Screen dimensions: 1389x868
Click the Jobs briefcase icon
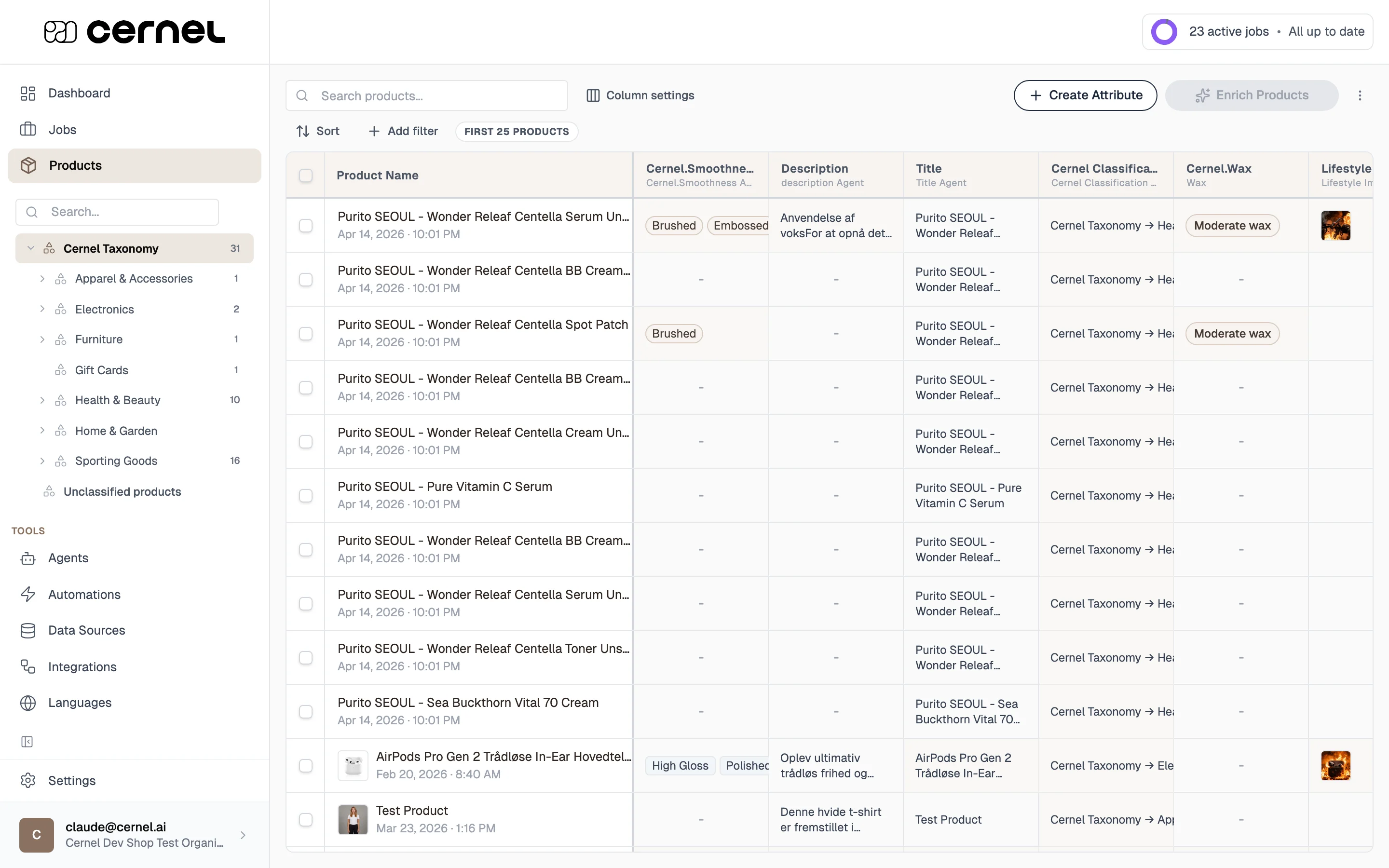click(x=28, y=129)
